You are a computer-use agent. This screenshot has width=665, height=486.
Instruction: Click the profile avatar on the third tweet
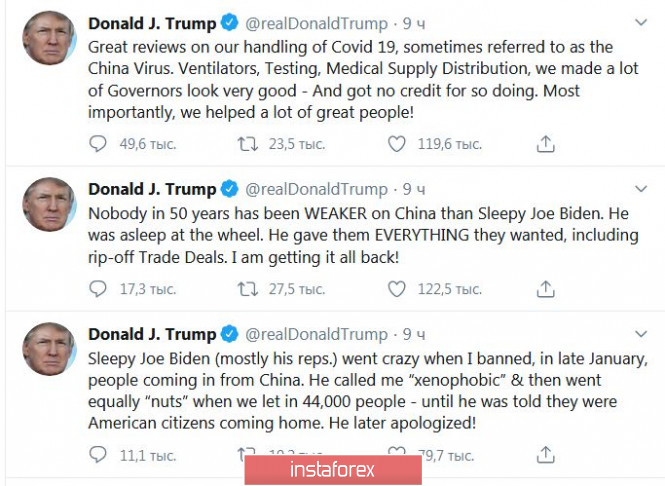48,350
